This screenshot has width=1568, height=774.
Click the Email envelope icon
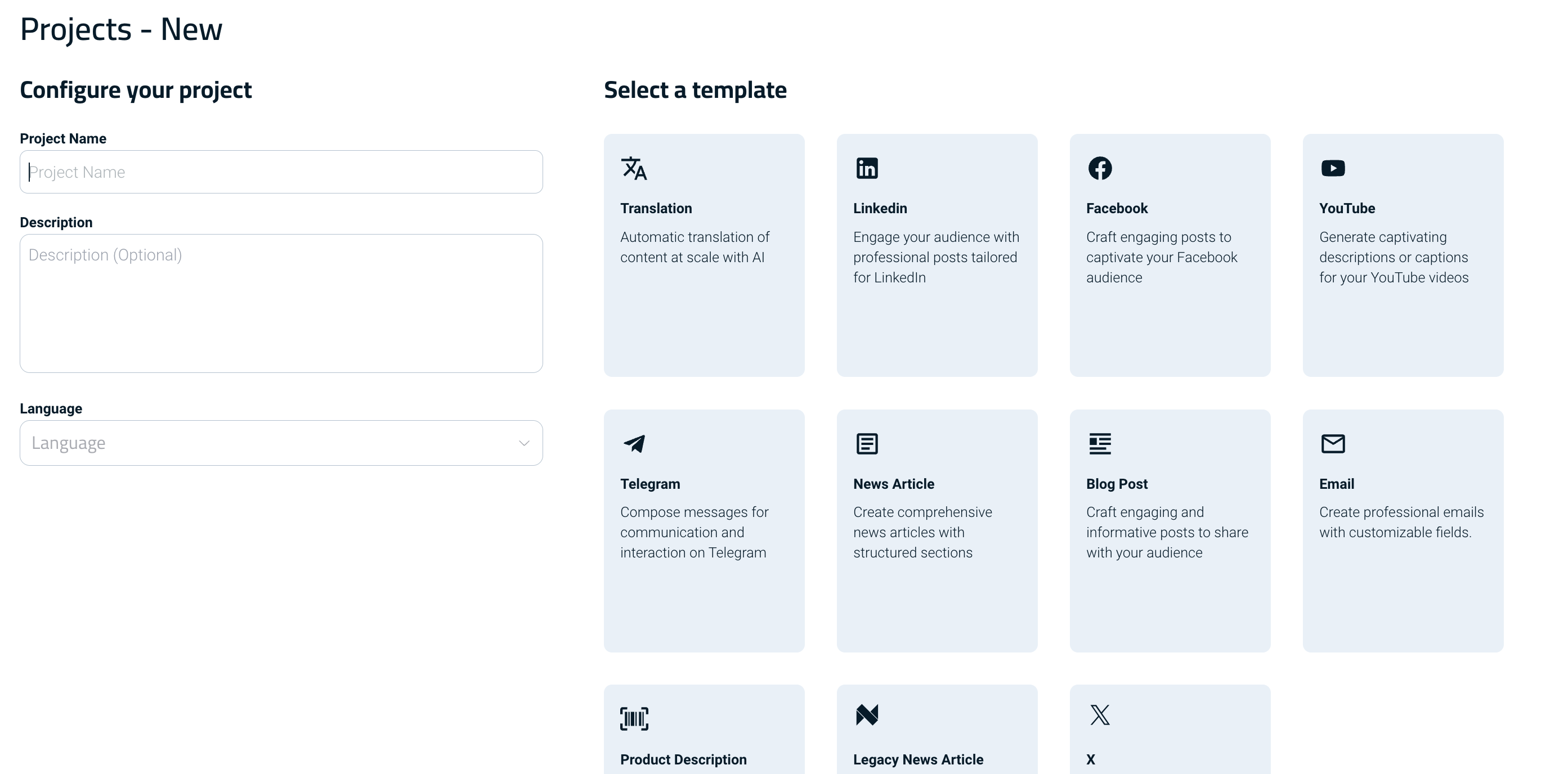pos(1333,444)
